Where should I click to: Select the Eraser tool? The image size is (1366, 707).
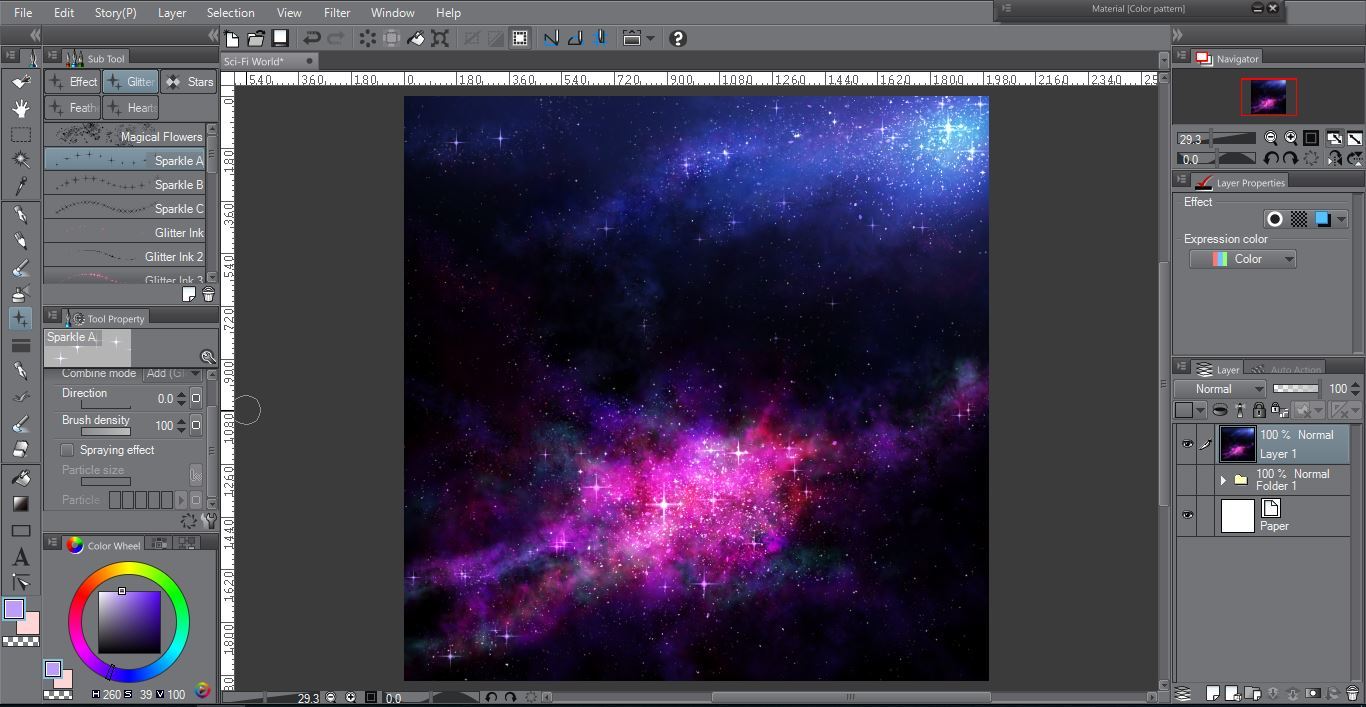[x=20, y=450]
